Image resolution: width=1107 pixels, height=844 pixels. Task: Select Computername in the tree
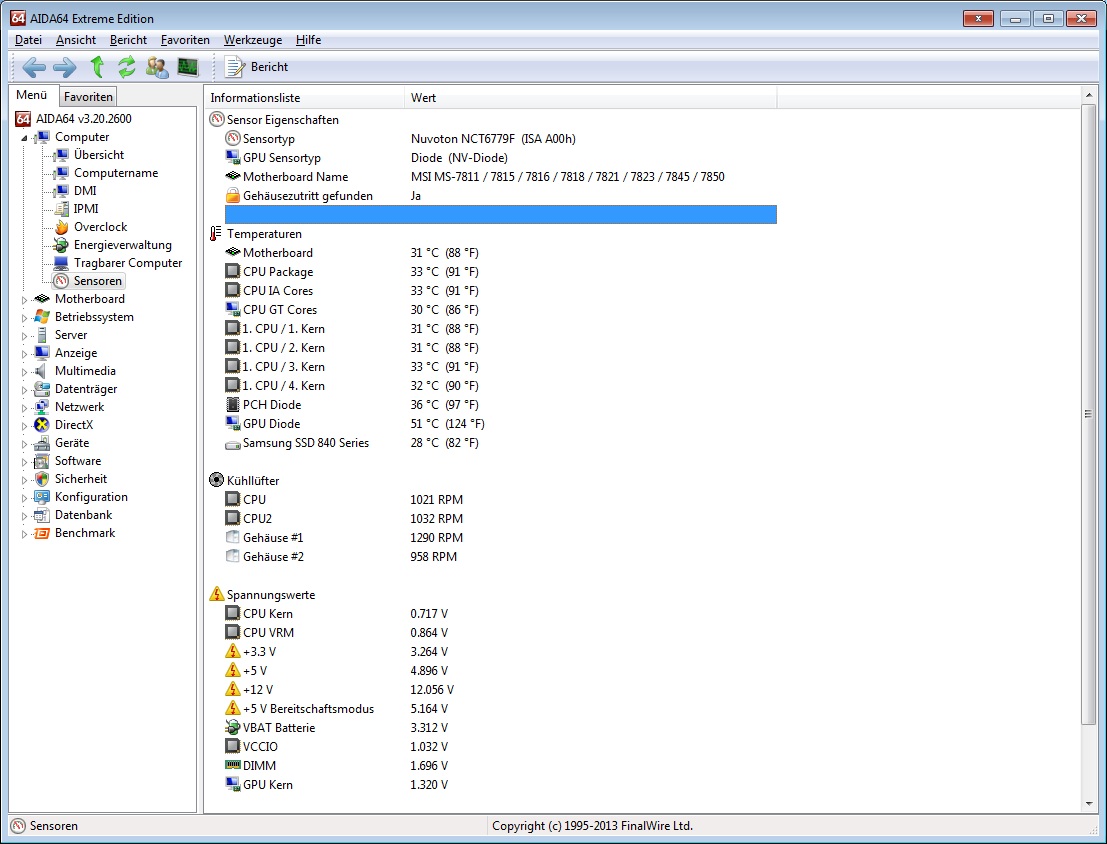116,173
